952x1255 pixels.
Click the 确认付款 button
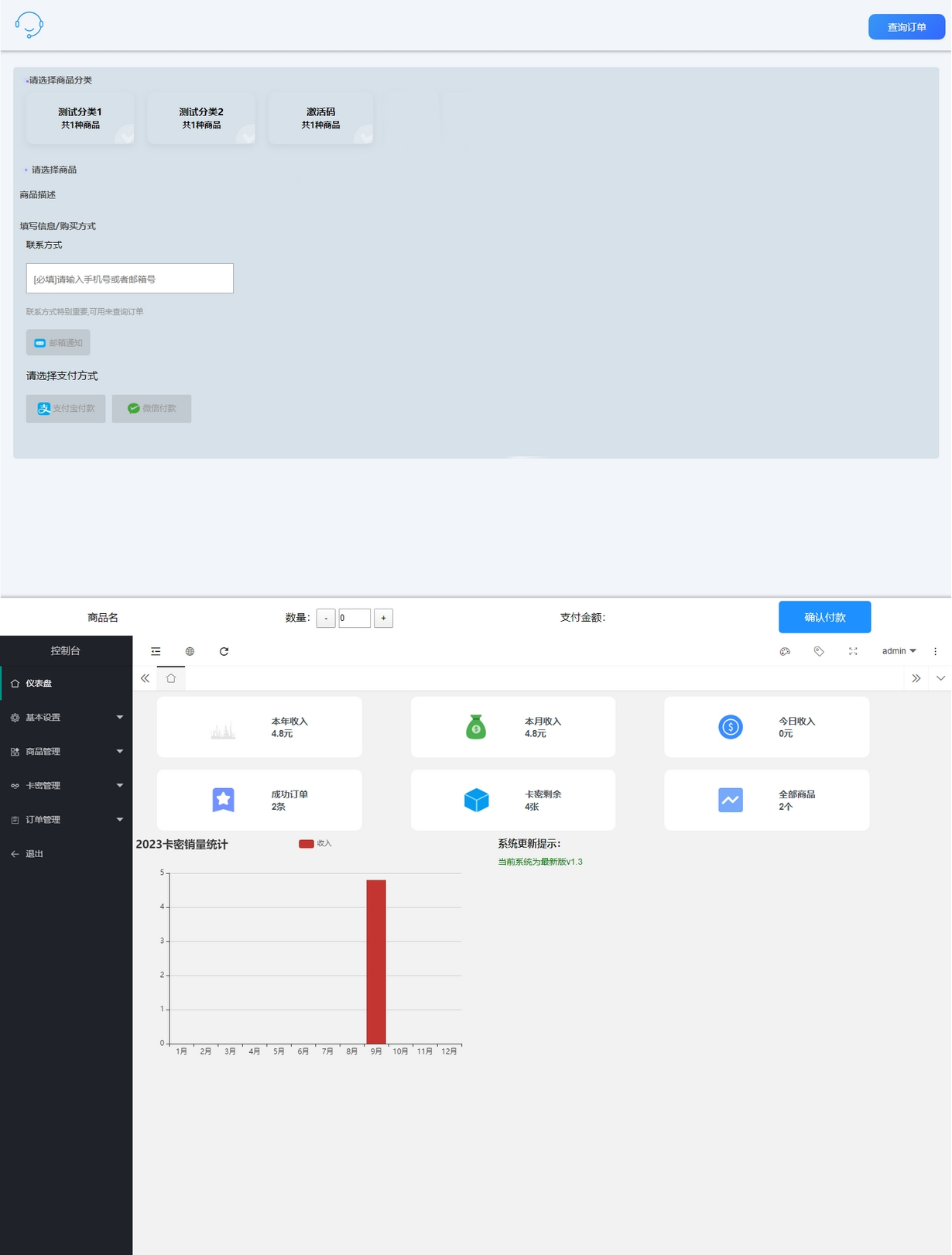[x=824, y=617]
